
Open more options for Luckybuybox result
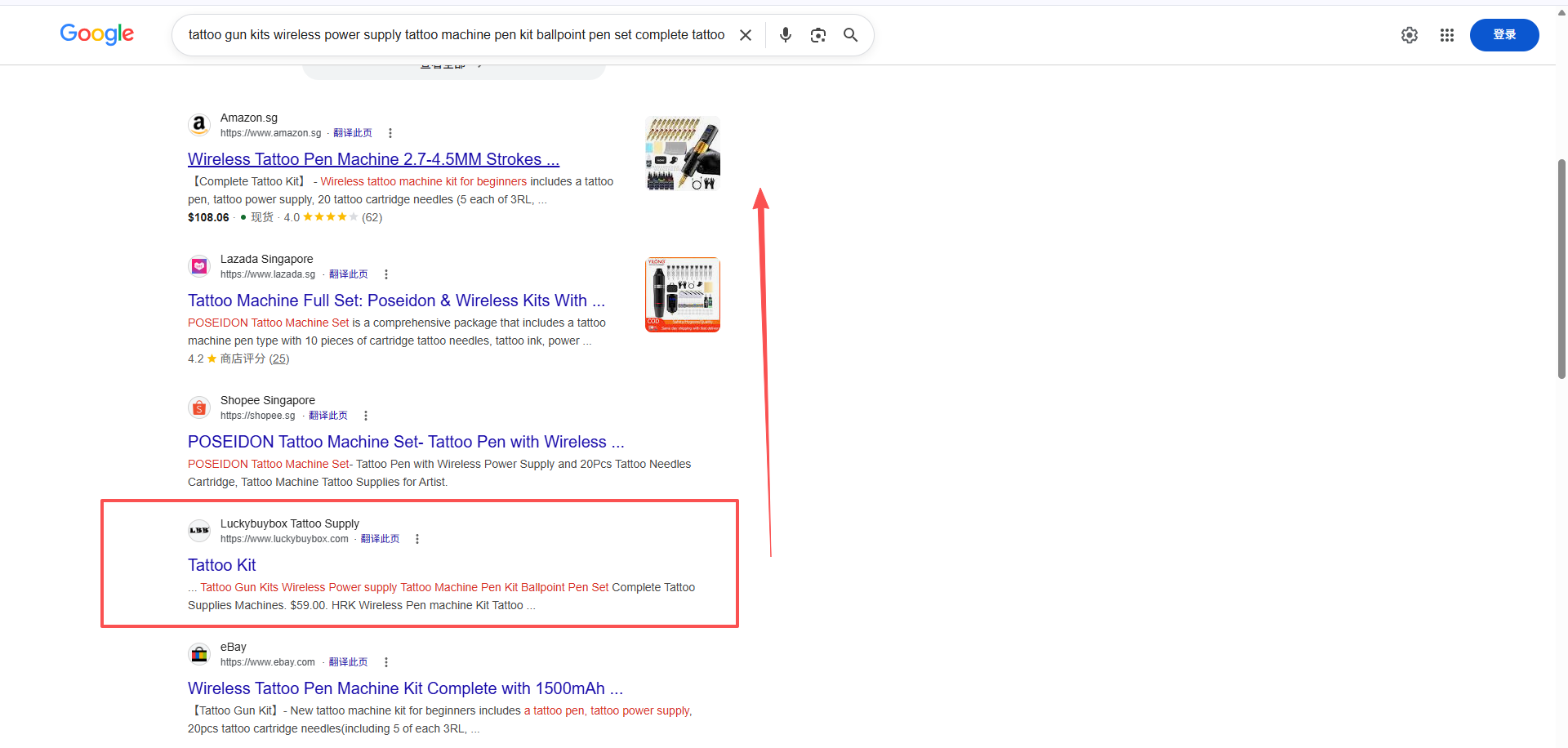[x=417, y=539]
